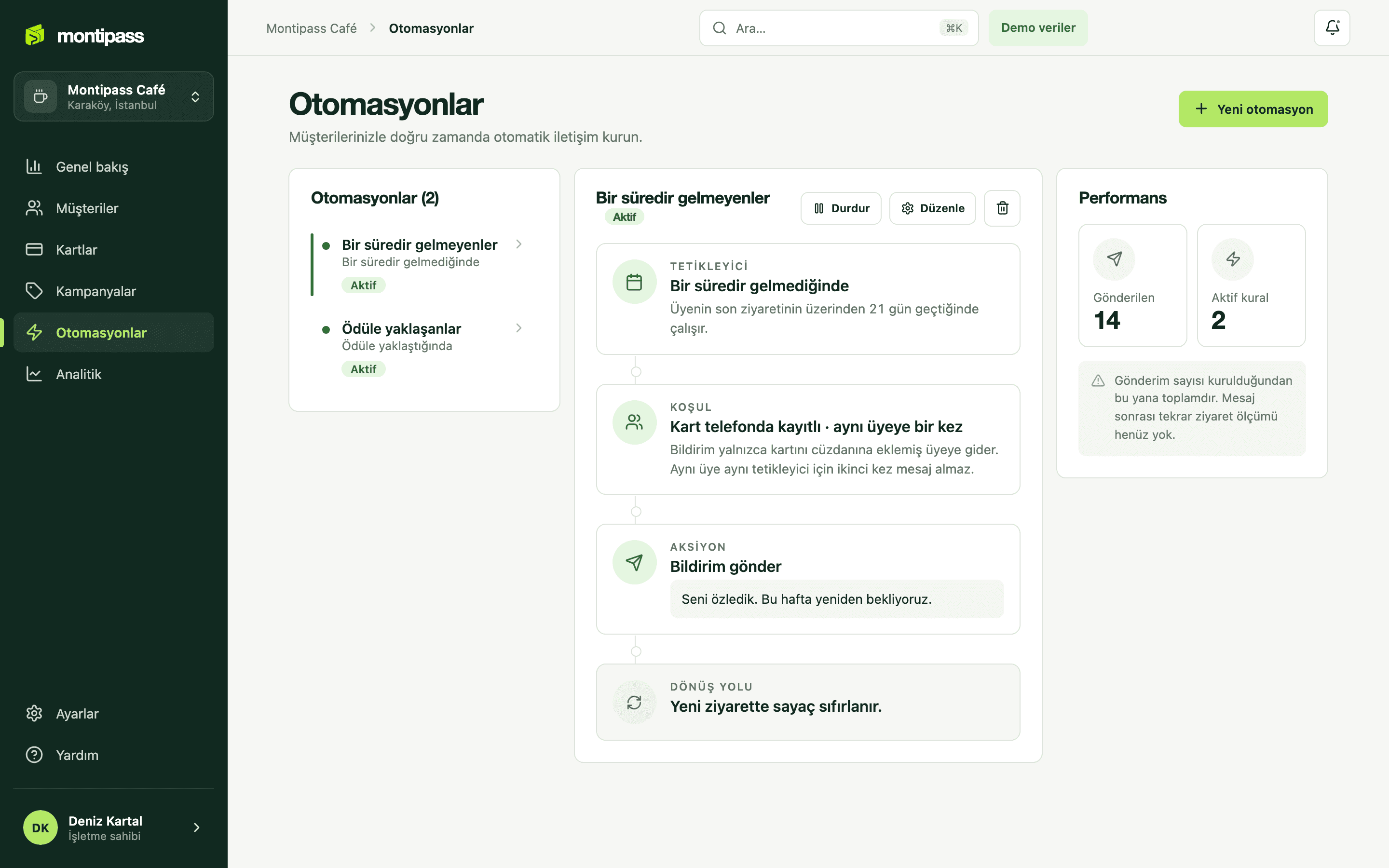Click the coffee cup icon of Montipass Café
Viewport: 1389px width, 868px height.
pyautogui.click(x=40, y=96)
